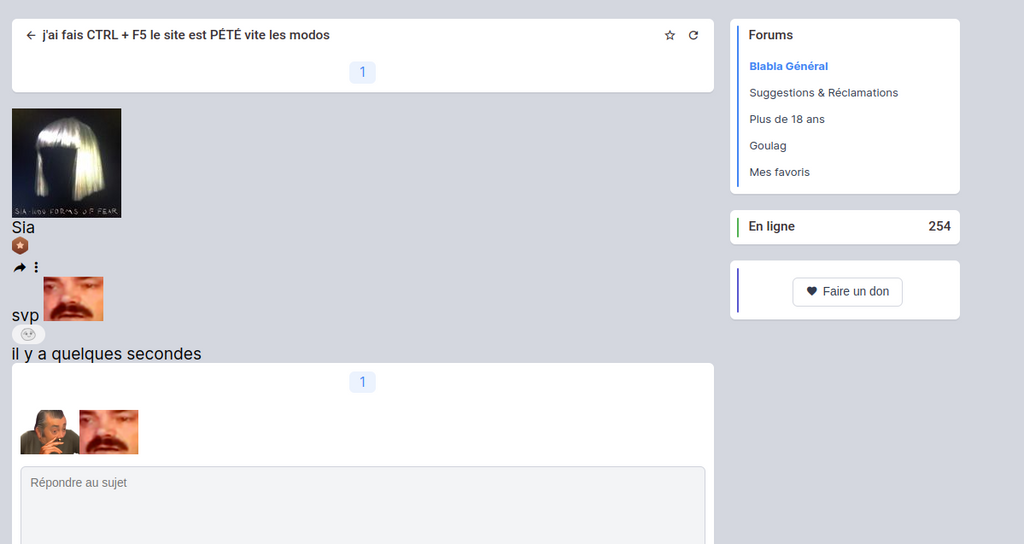Click the En ligne 254 panel

click(845, 227)
